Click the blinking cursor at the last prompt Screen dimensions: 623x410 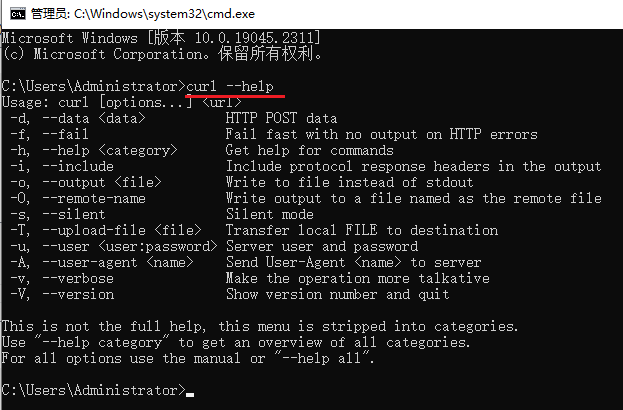(x=190, y=392)
